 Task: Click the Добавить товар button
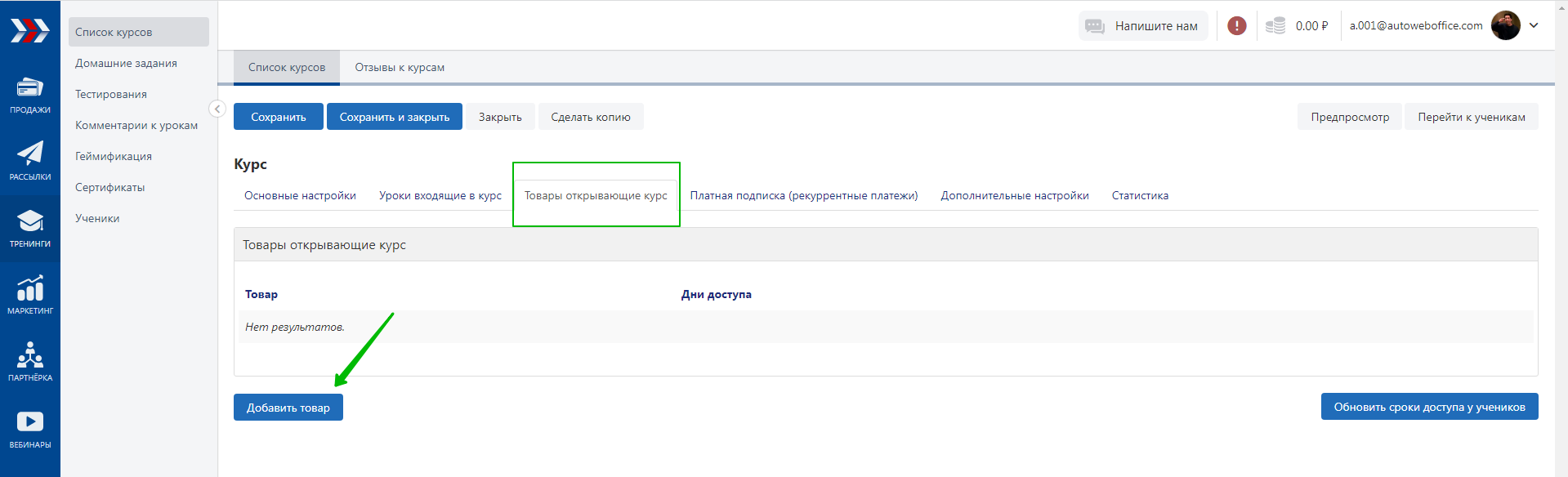pos(288,408)
